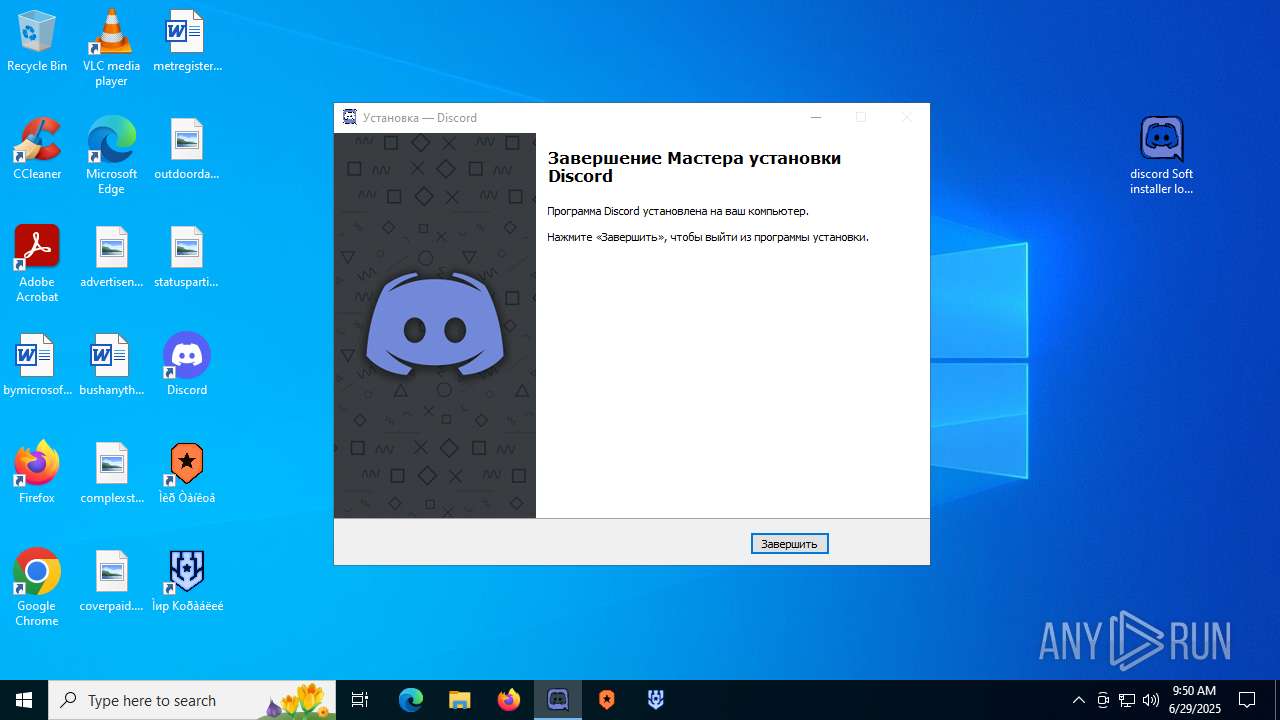Select the discord Soft installer desktop icon
1280x720 pixels.
coord(1161,156)
